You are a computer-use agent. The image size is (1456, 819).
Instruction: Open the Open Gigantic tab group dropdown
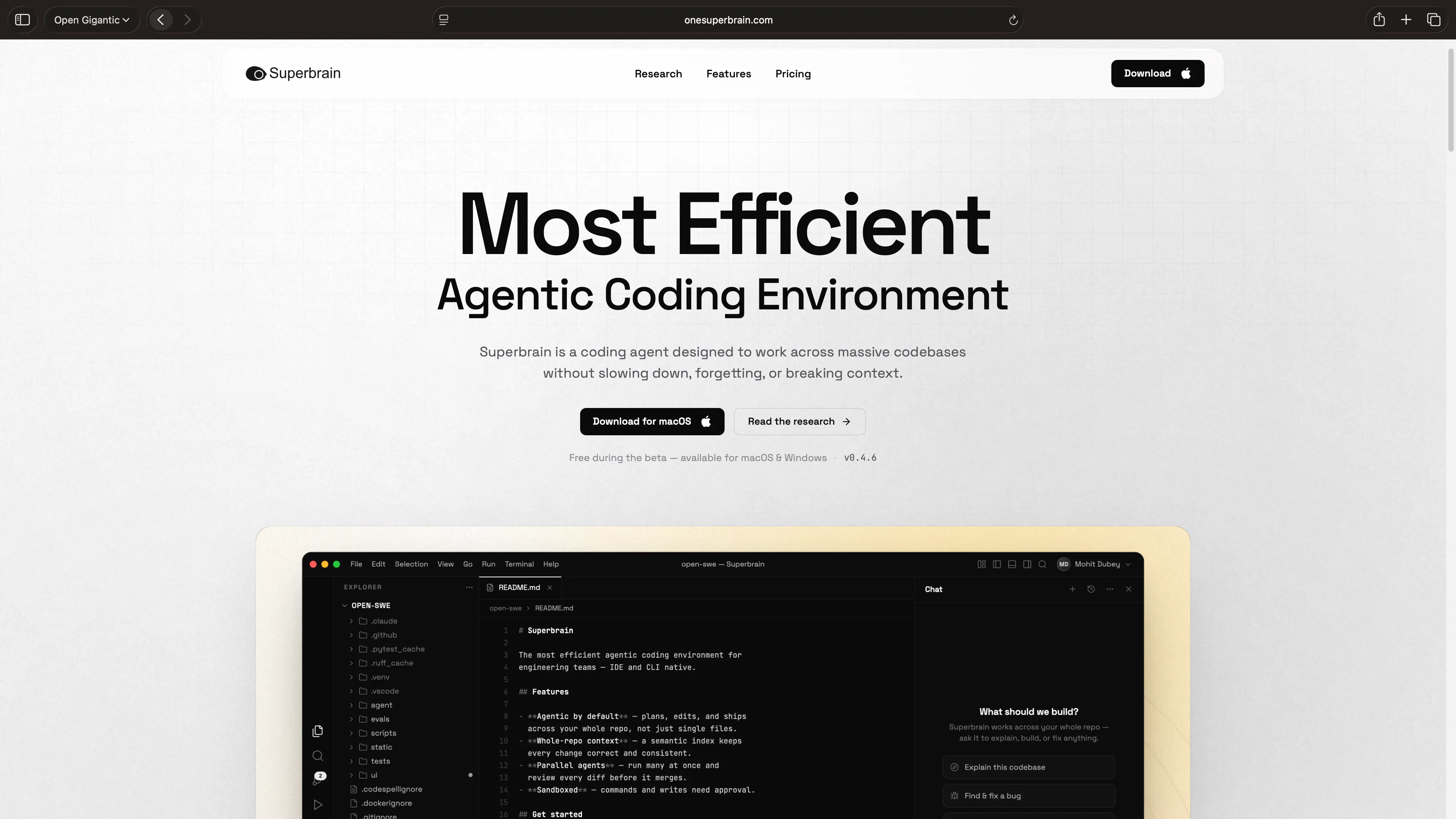[x=91, y=20]
